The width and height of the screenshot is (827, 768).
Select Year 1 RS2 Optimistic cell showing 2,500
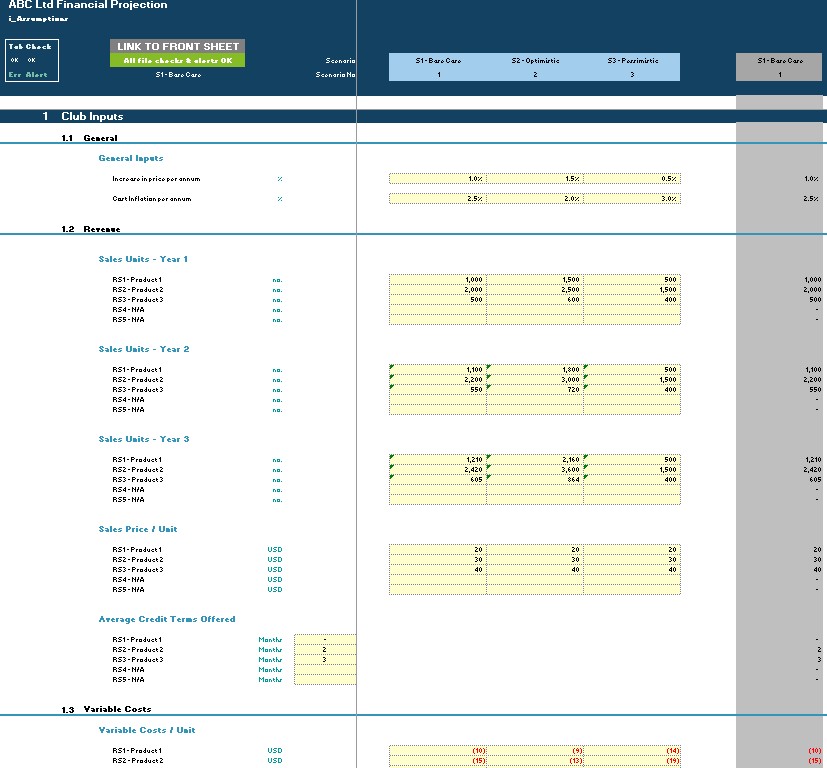tap(534, 290)
